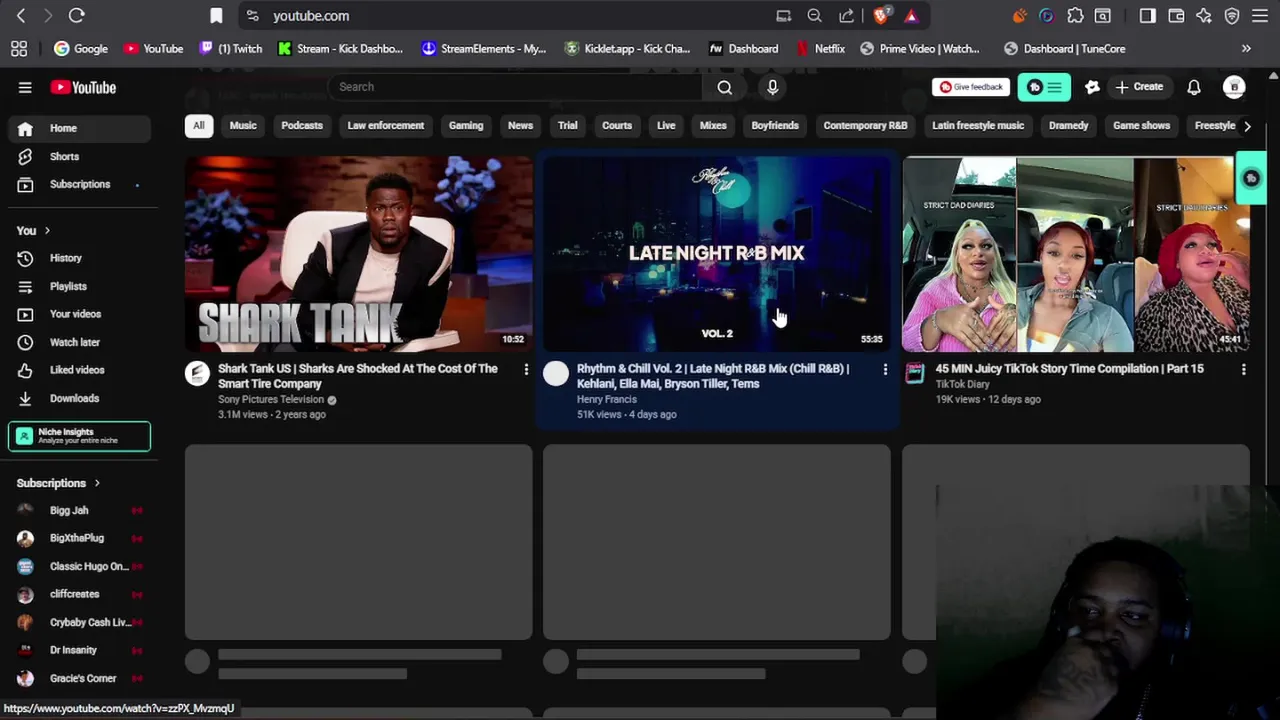Open Playlists in the sidebar
The height and width of the screenshot is (720, 1280).
click(x=80, y=286)
